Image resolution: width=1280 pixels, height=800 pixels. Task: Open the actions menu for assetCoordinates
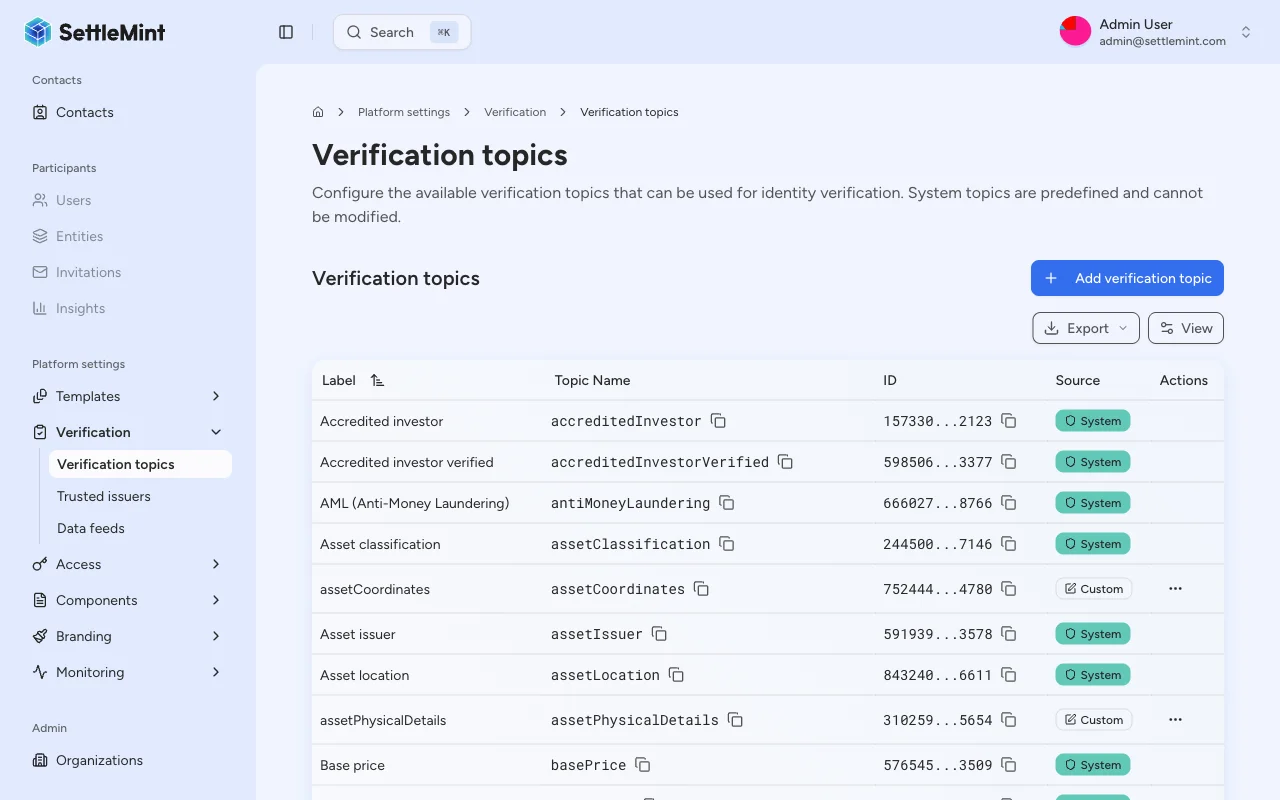(1175, 589)
